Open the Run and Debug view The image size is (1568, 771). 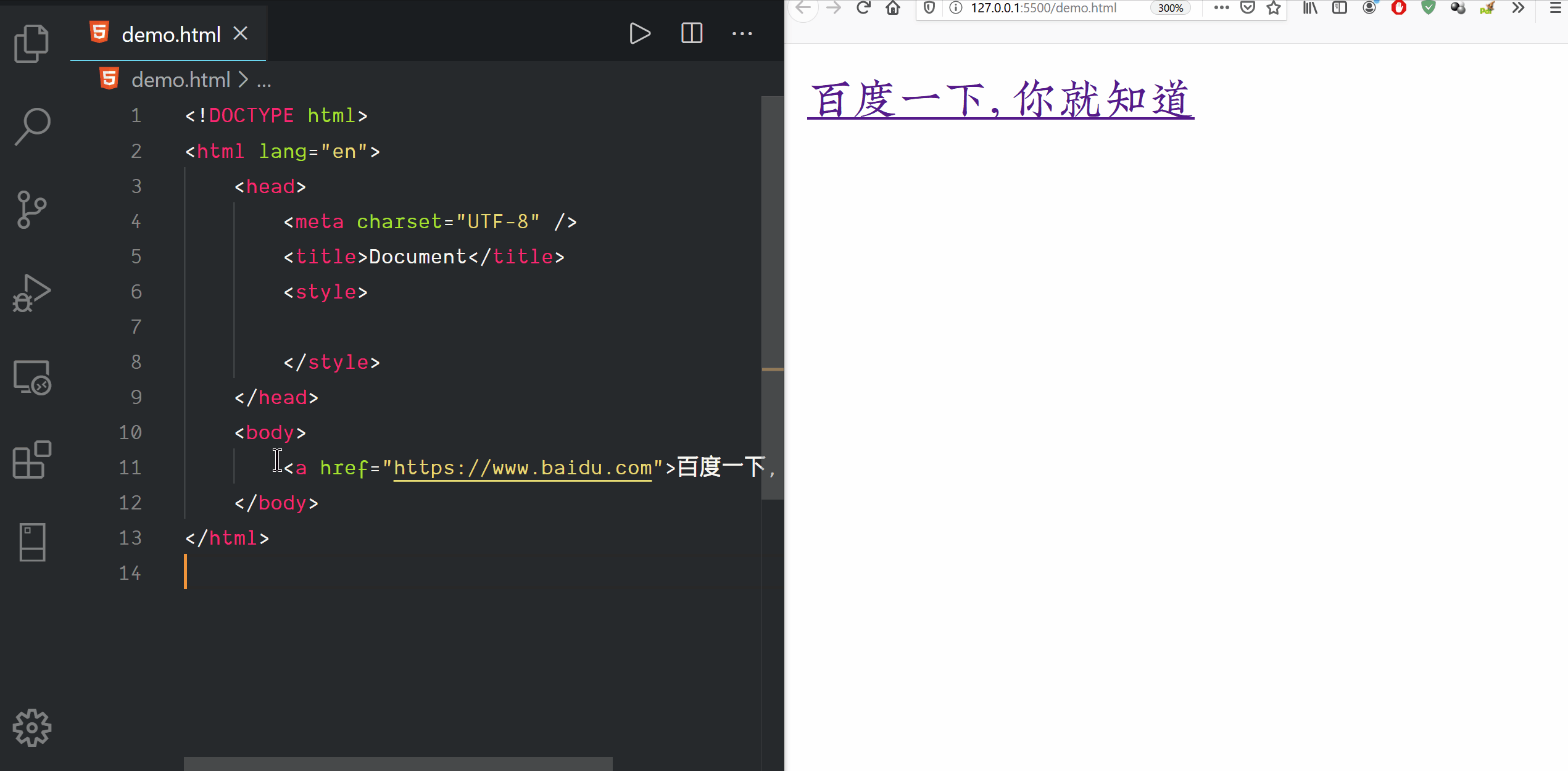[x=31, y=293]
